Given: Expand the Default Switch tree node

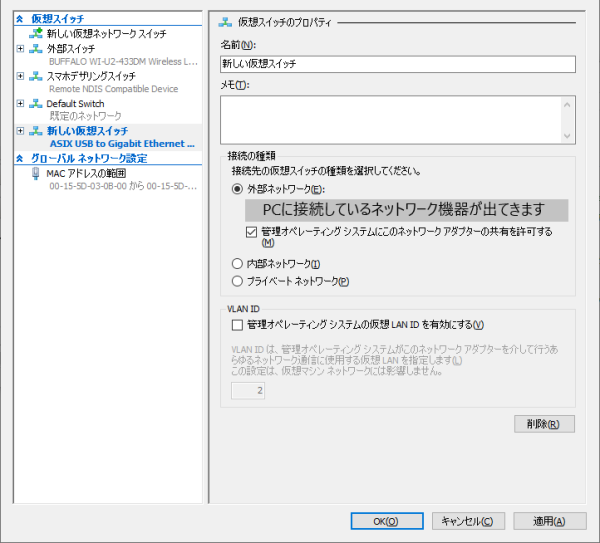Looking at the screenshot, I should click(20, 104).
